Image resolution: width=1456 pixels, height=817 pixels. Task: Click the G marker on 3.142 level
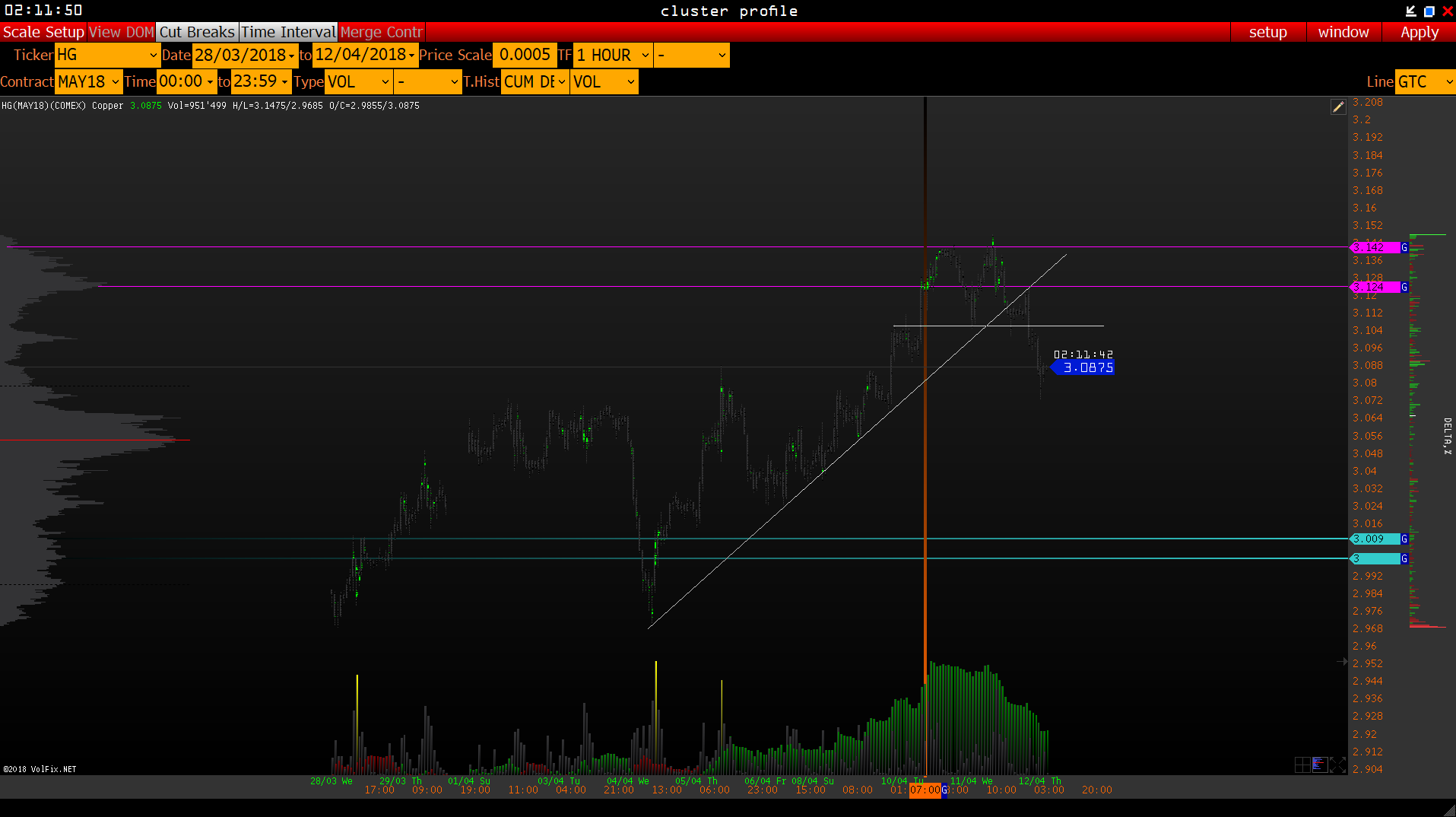click(1404, 247)
